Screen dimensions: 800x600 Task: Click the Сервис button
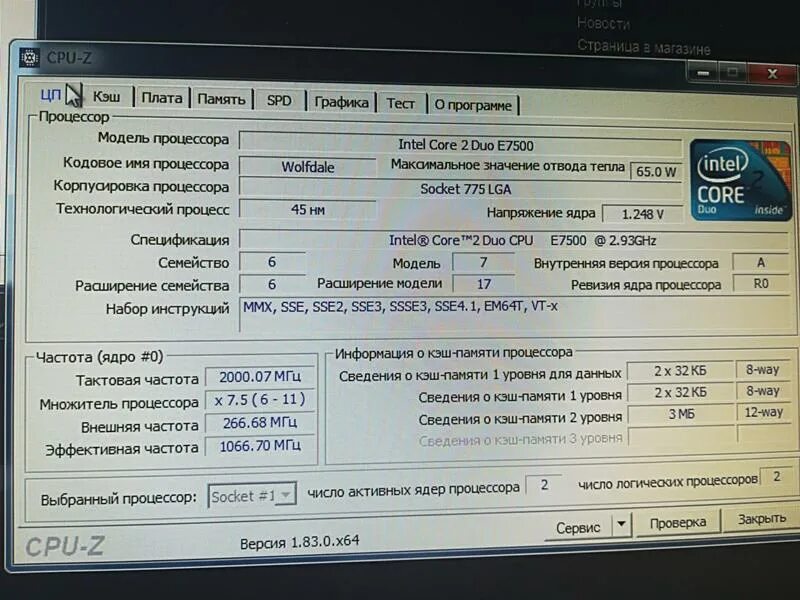(x=578, y=528)
